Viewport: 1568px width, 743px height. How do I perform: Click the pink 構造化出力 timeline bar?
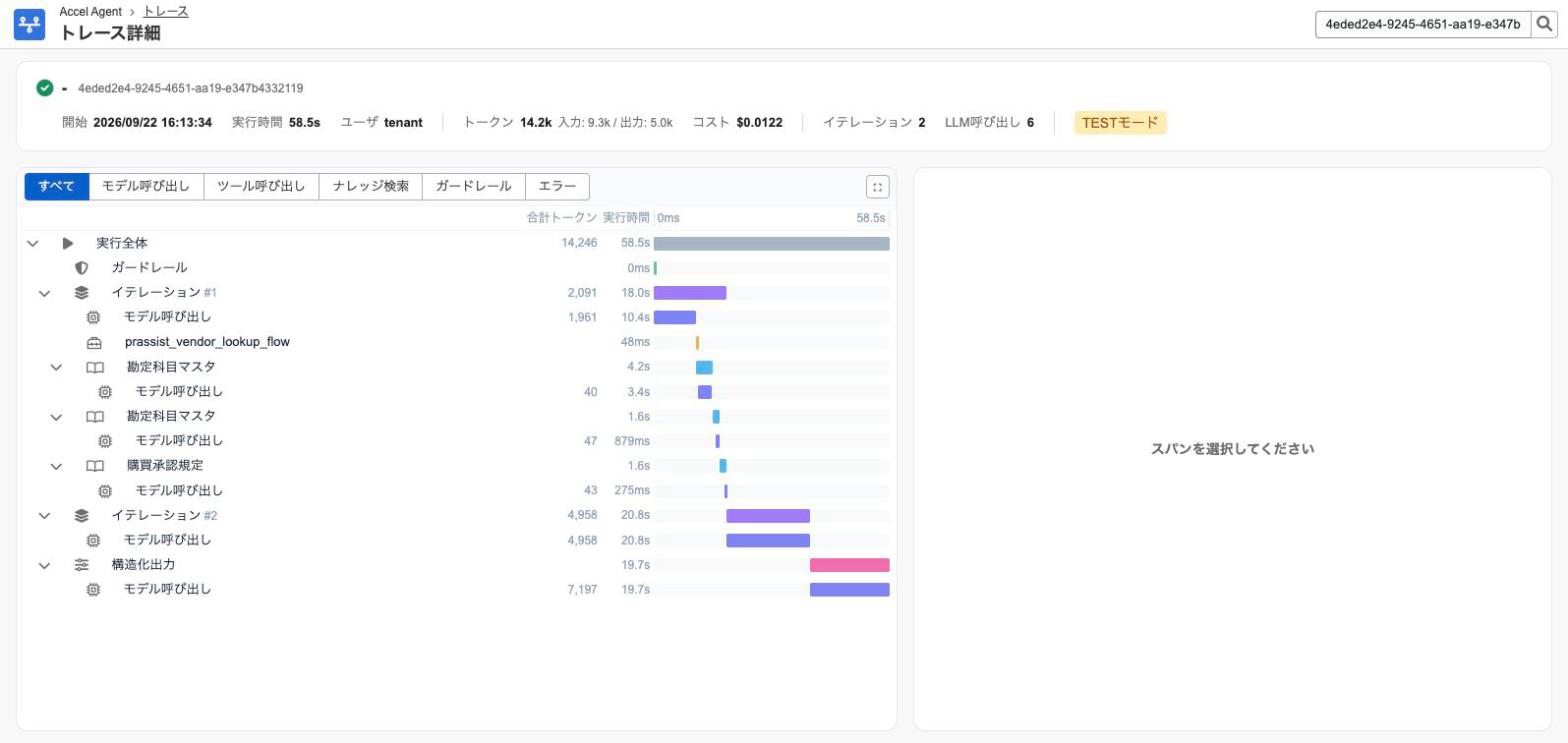click(x=849, y=565)
